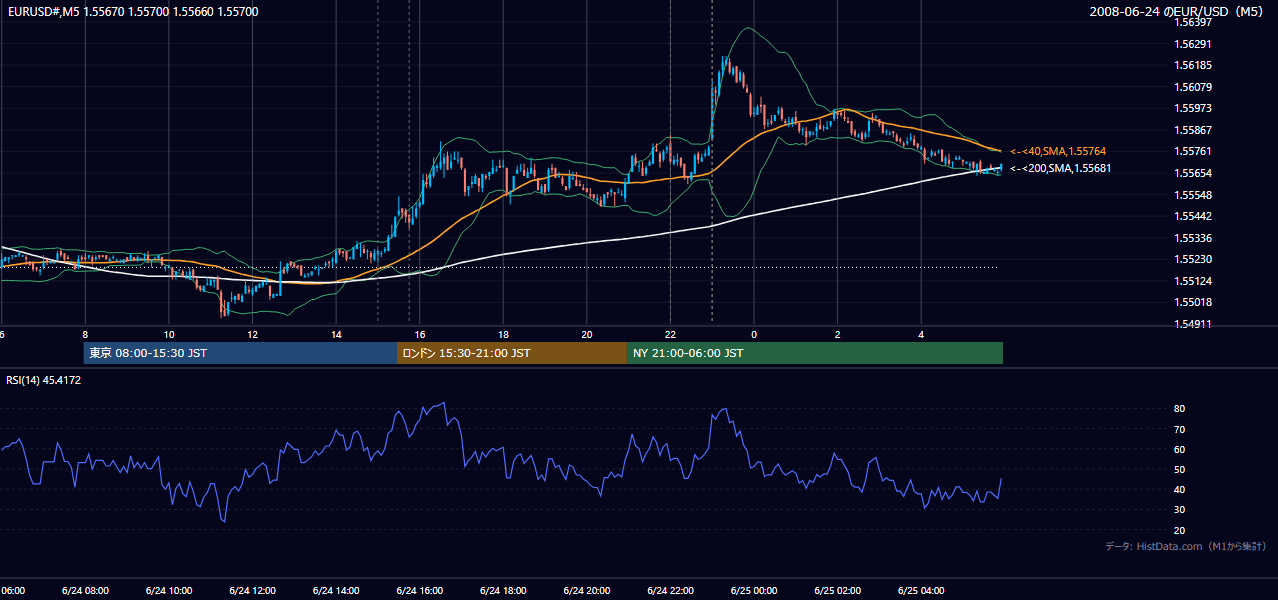
Task: Click RSI scale value 20 on right axis
Action: click(x=1180, y=530)
